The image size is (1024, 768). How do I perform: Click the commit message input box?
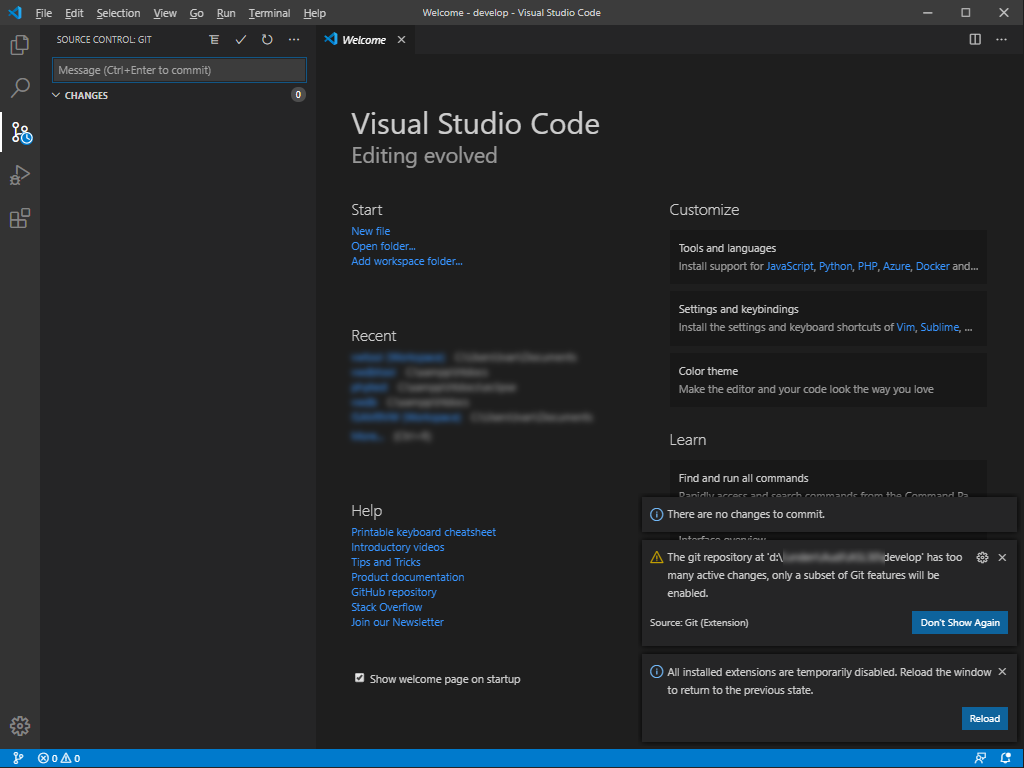pyautogui.click(x=179, y=70)
